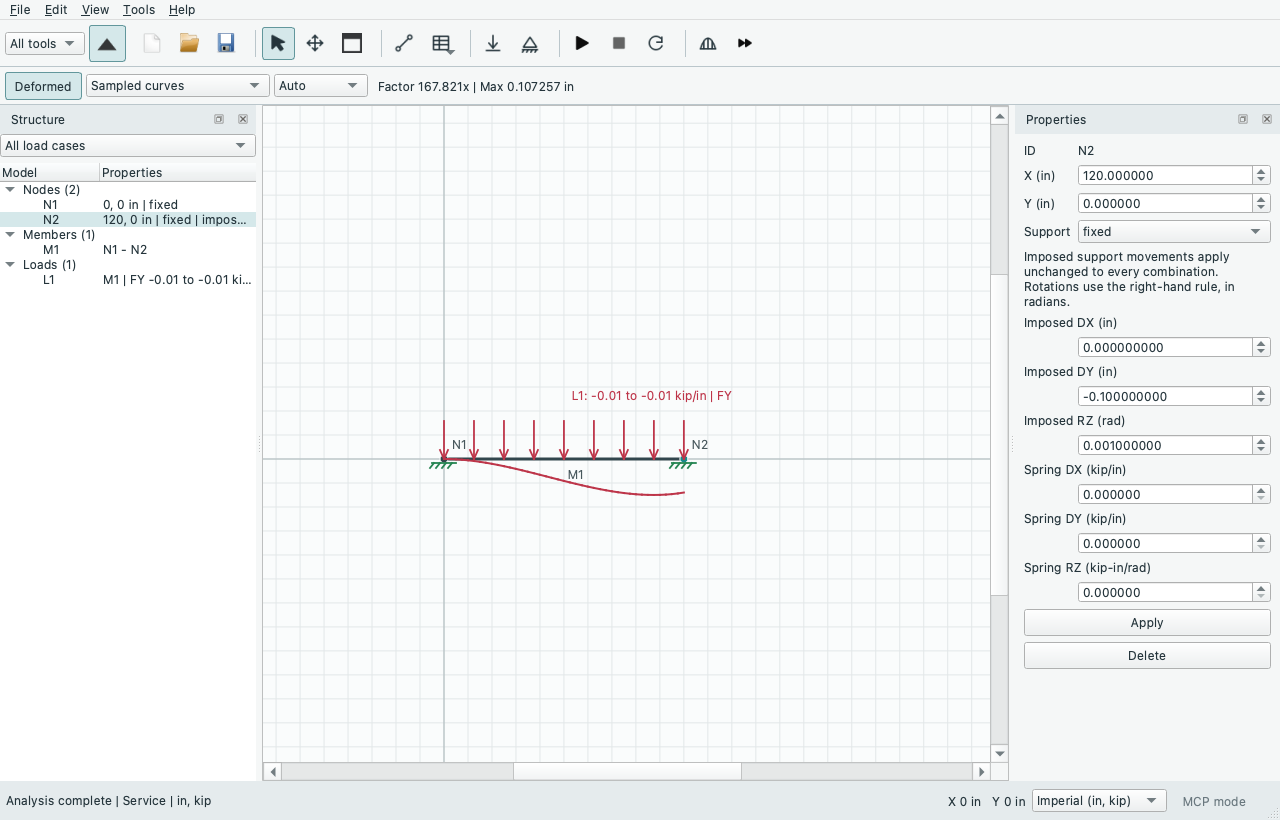Select the add load downward arrow tool
Screen dimensions: 1280x820
pyautogui.click(x=493, y=43)
